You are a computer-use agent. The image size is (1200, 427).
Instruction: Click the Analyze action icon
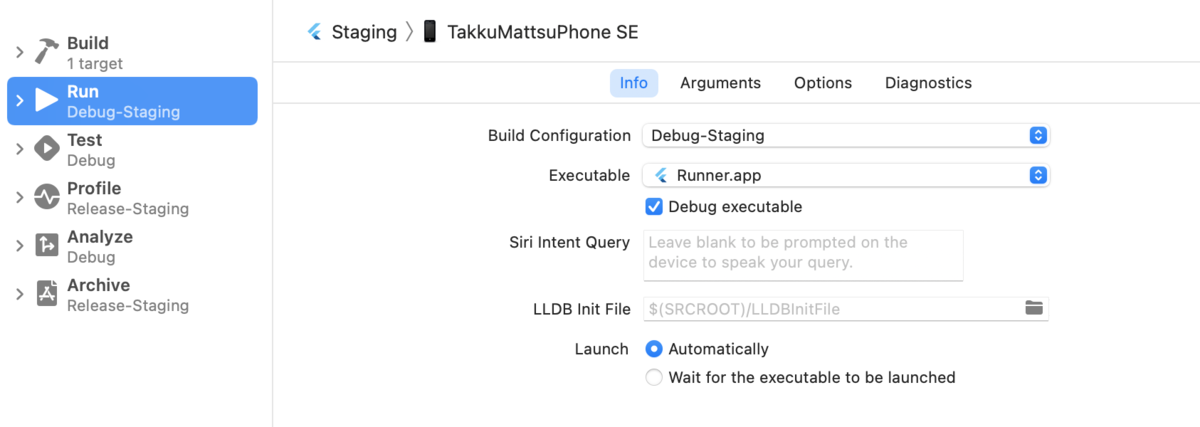coord(47,245)
